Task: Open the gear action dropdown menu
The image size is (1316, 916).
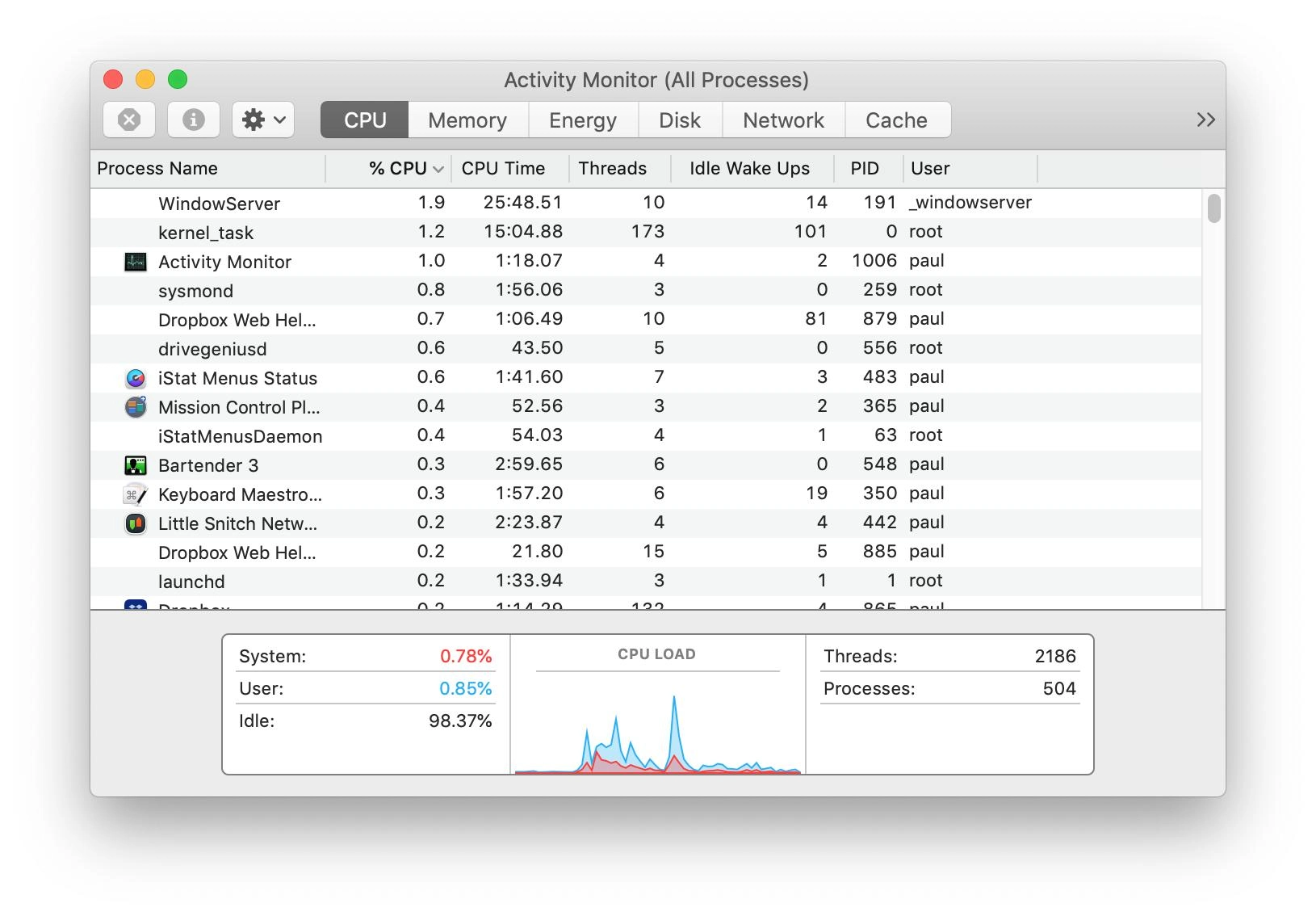Action: click(x=263, y=120)
